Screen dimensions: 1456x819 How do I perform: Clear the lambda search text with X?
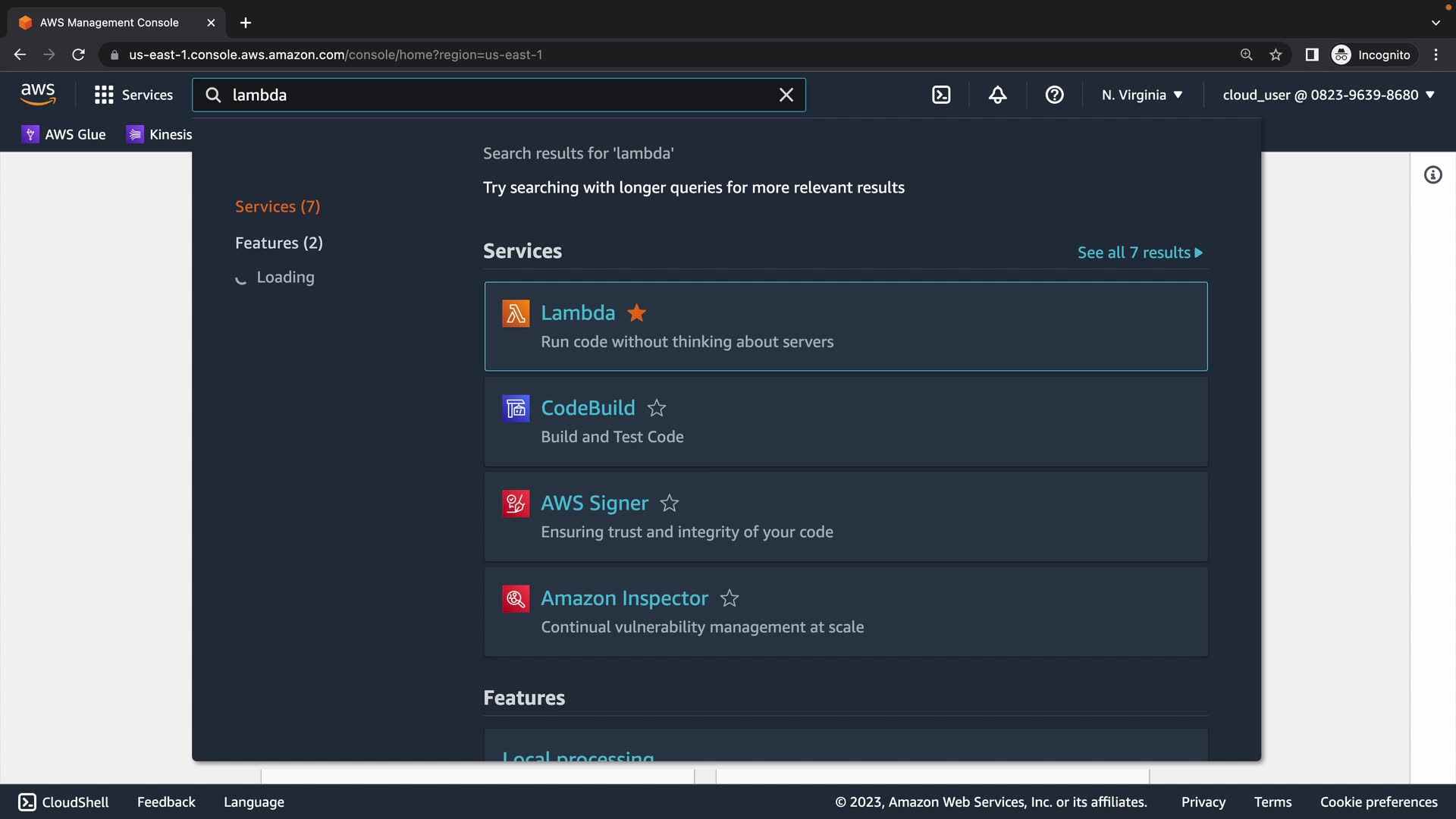(786, 95)
